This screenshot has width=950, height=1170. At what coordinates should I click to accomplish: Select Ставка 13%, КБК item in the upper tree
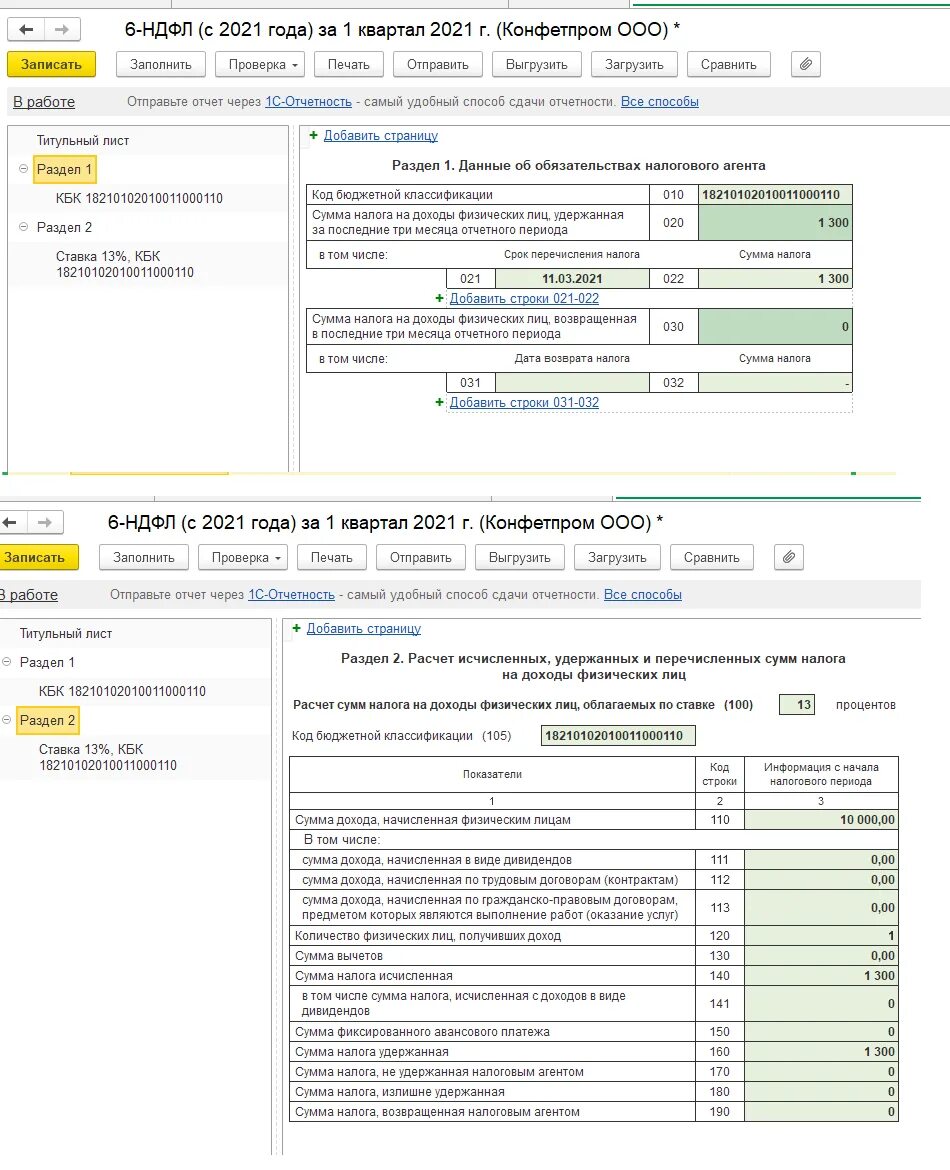[125, 264]
